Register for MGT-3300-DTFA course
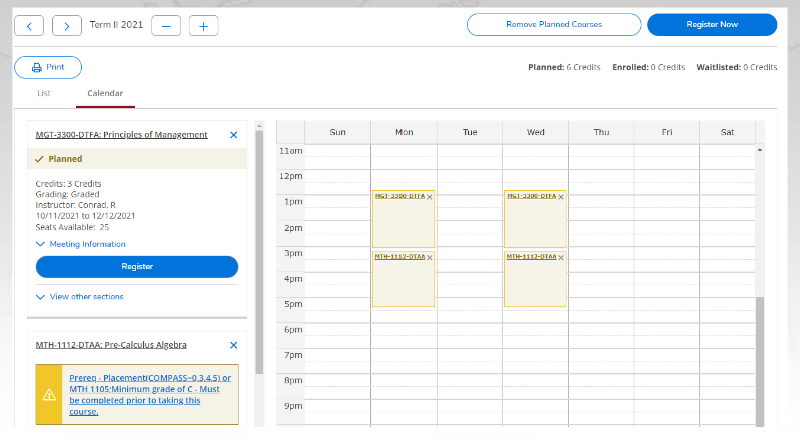Image resolution: width=800 pixels, height=444 pixels. point(137,266)
